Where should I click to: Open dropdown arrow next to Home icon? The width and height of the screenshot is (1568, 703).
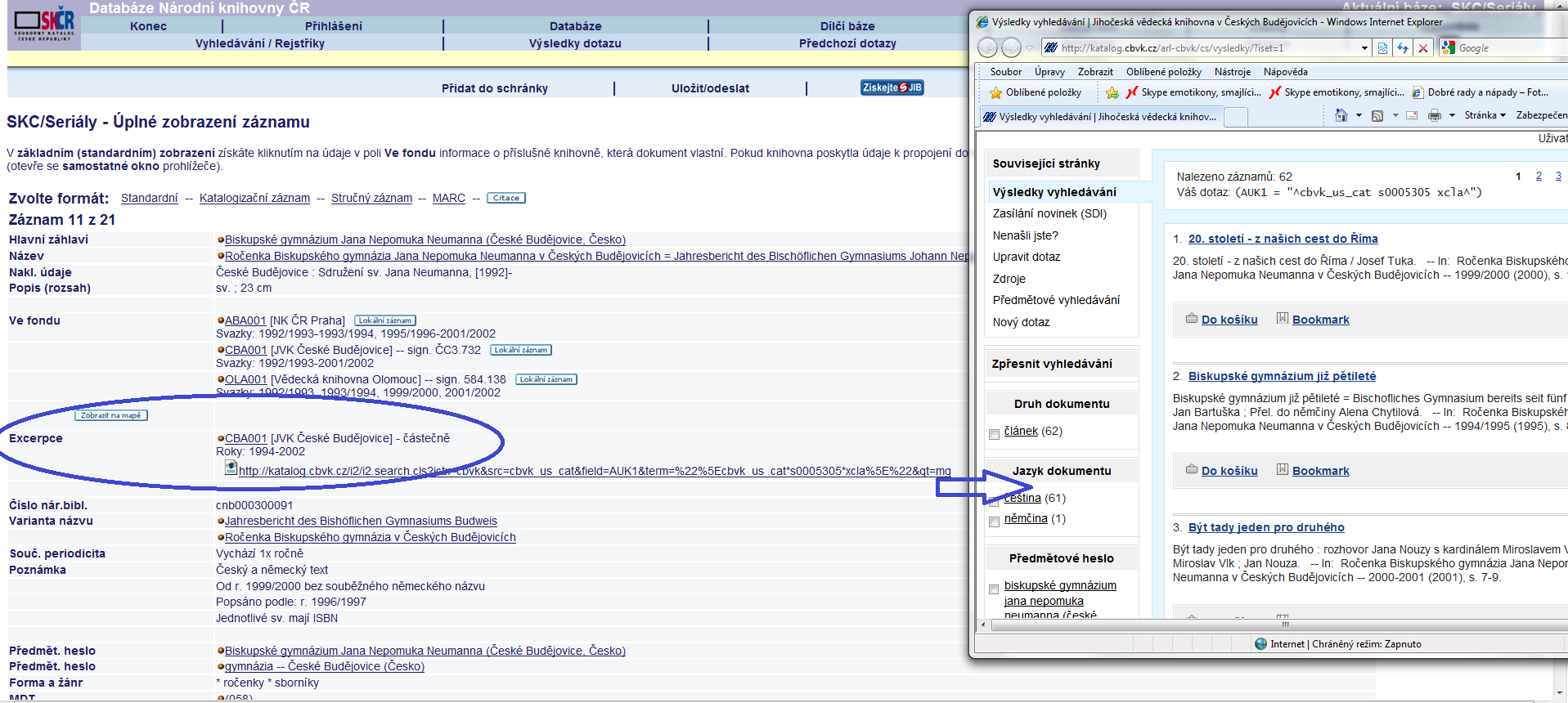point(1359,115)
